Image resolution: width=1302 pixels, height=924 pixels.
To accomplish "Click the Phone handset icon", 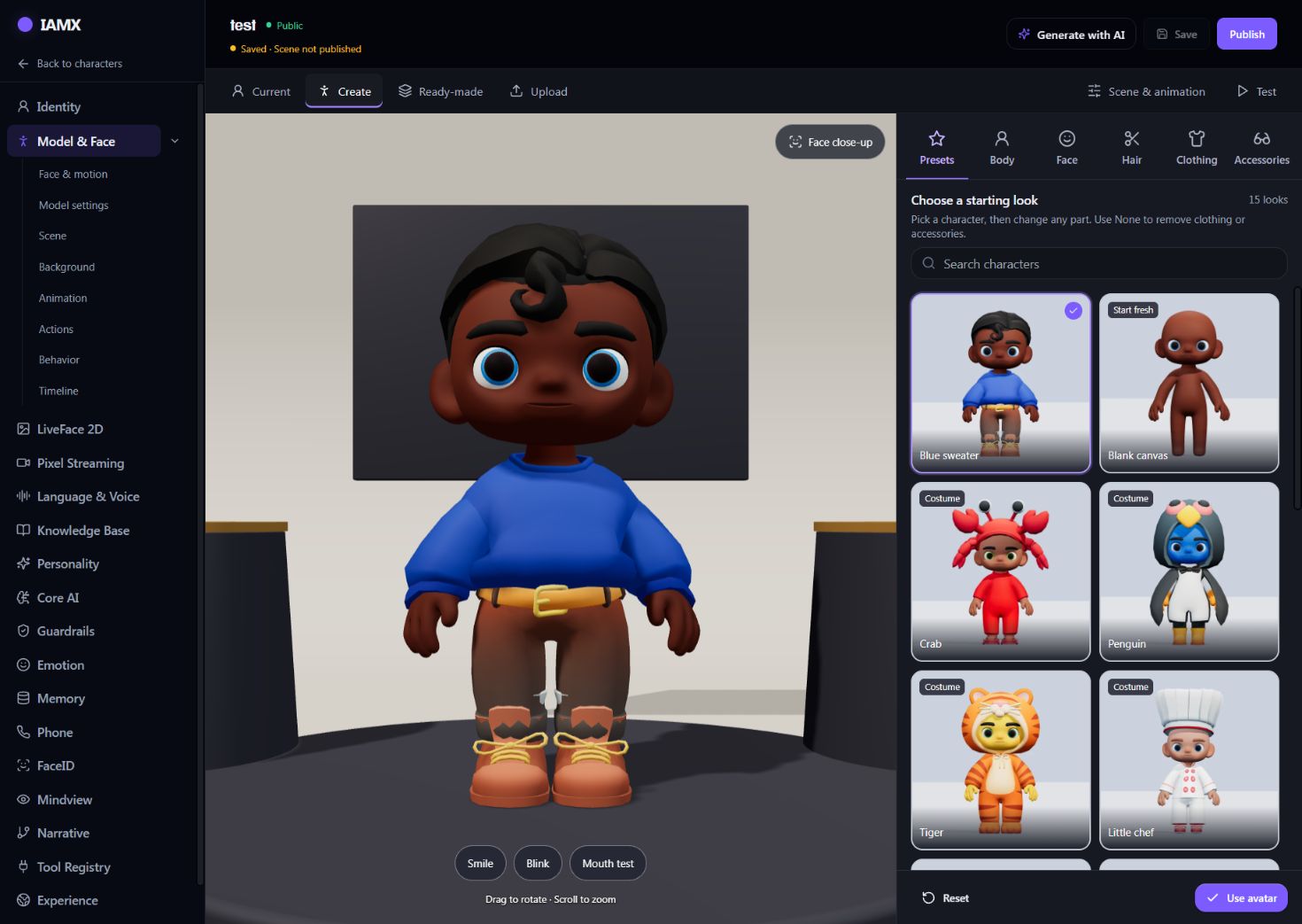I will pos(23,732).
